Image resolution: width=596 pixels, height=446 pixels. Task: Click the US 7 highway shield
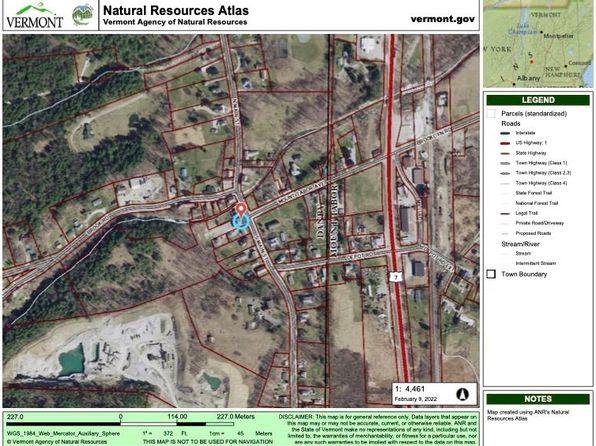[396, 277]
